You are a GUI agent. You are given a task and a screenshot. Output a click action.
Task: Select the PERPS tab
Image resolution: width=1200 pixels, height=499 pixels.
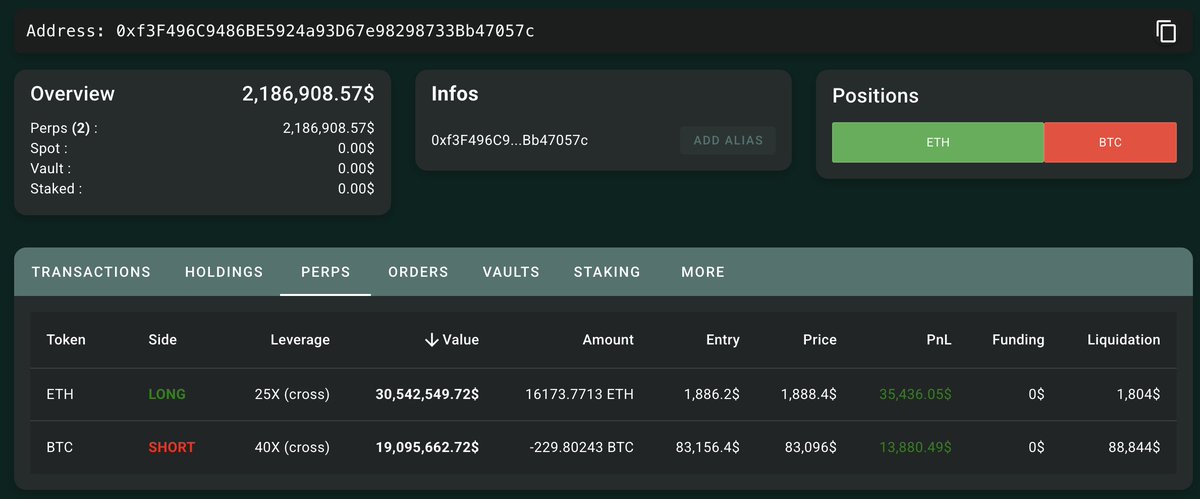coord(326,272)
